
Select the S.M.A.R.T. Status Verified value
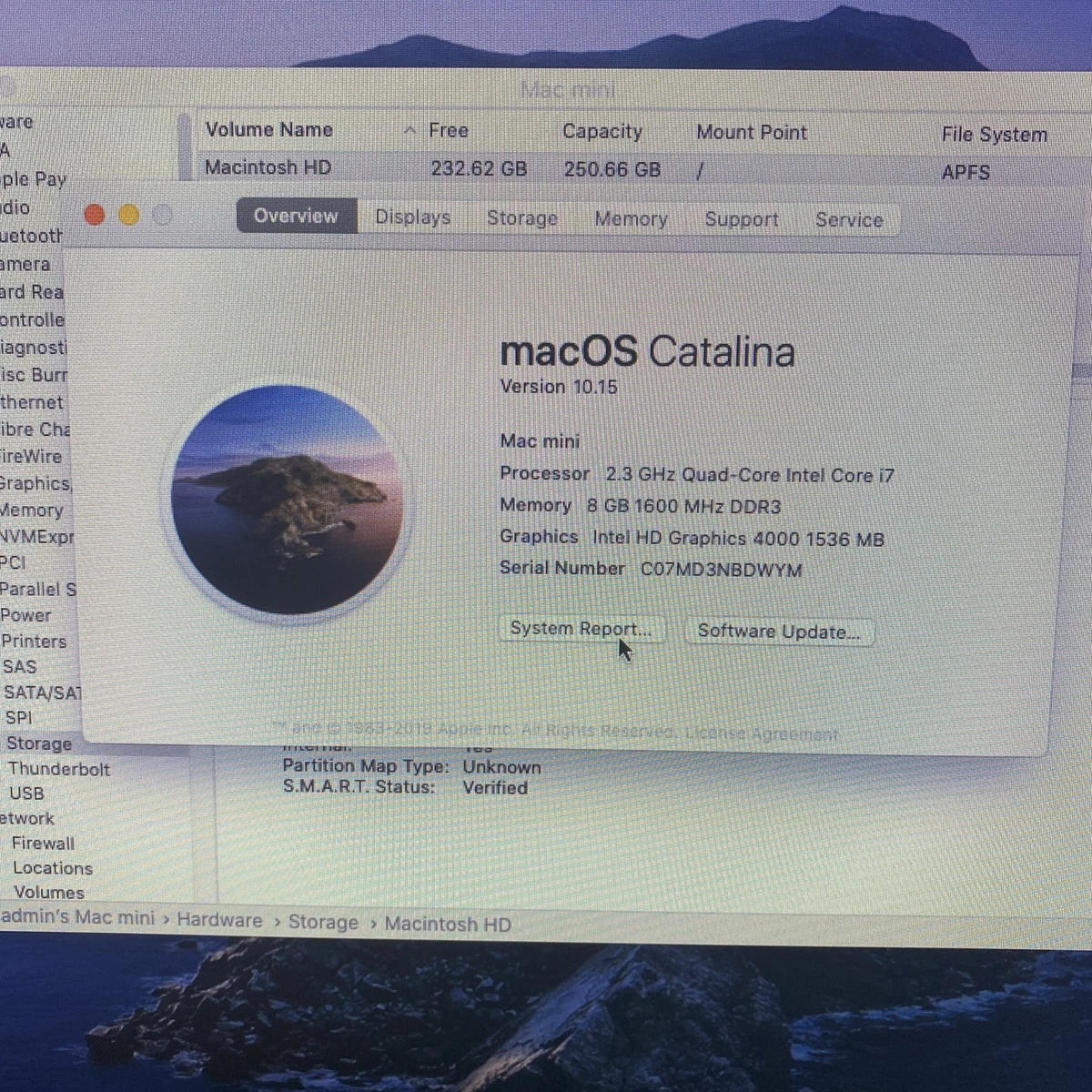tap(494, 788)
